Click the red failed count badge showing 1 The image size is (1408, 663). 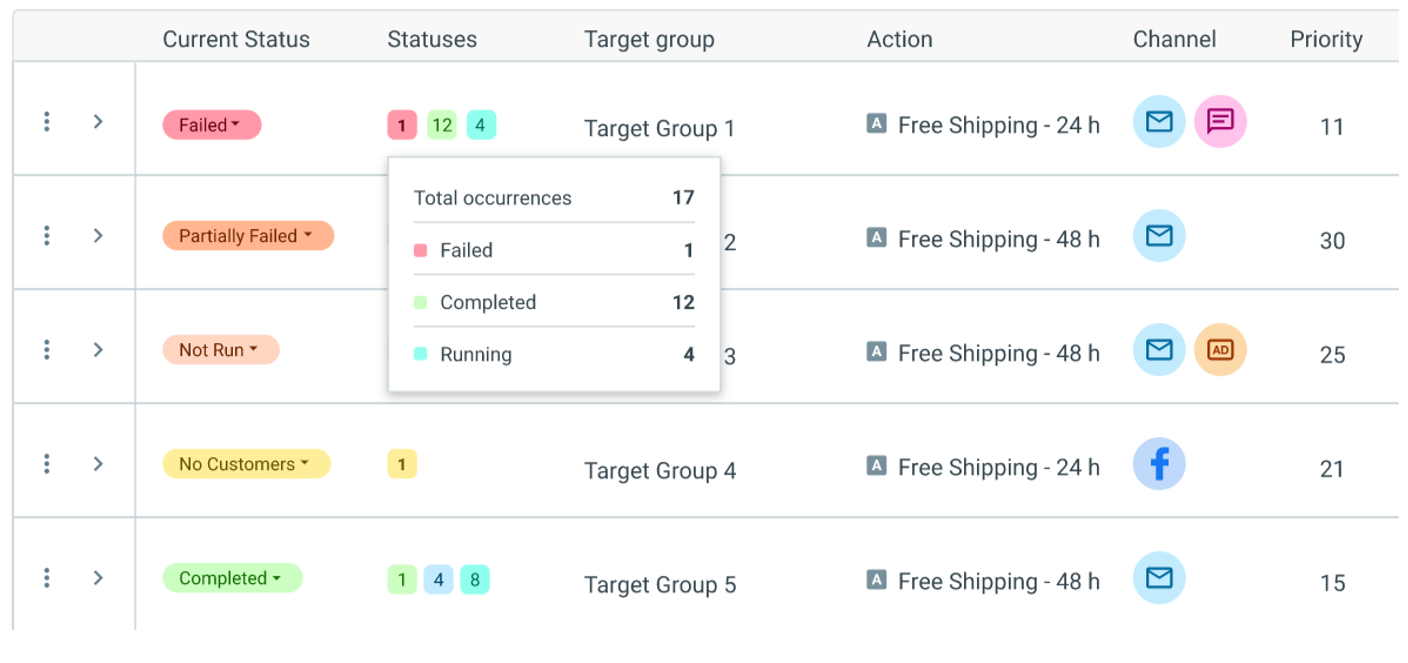pyautogui.click(x=402, y=125)
